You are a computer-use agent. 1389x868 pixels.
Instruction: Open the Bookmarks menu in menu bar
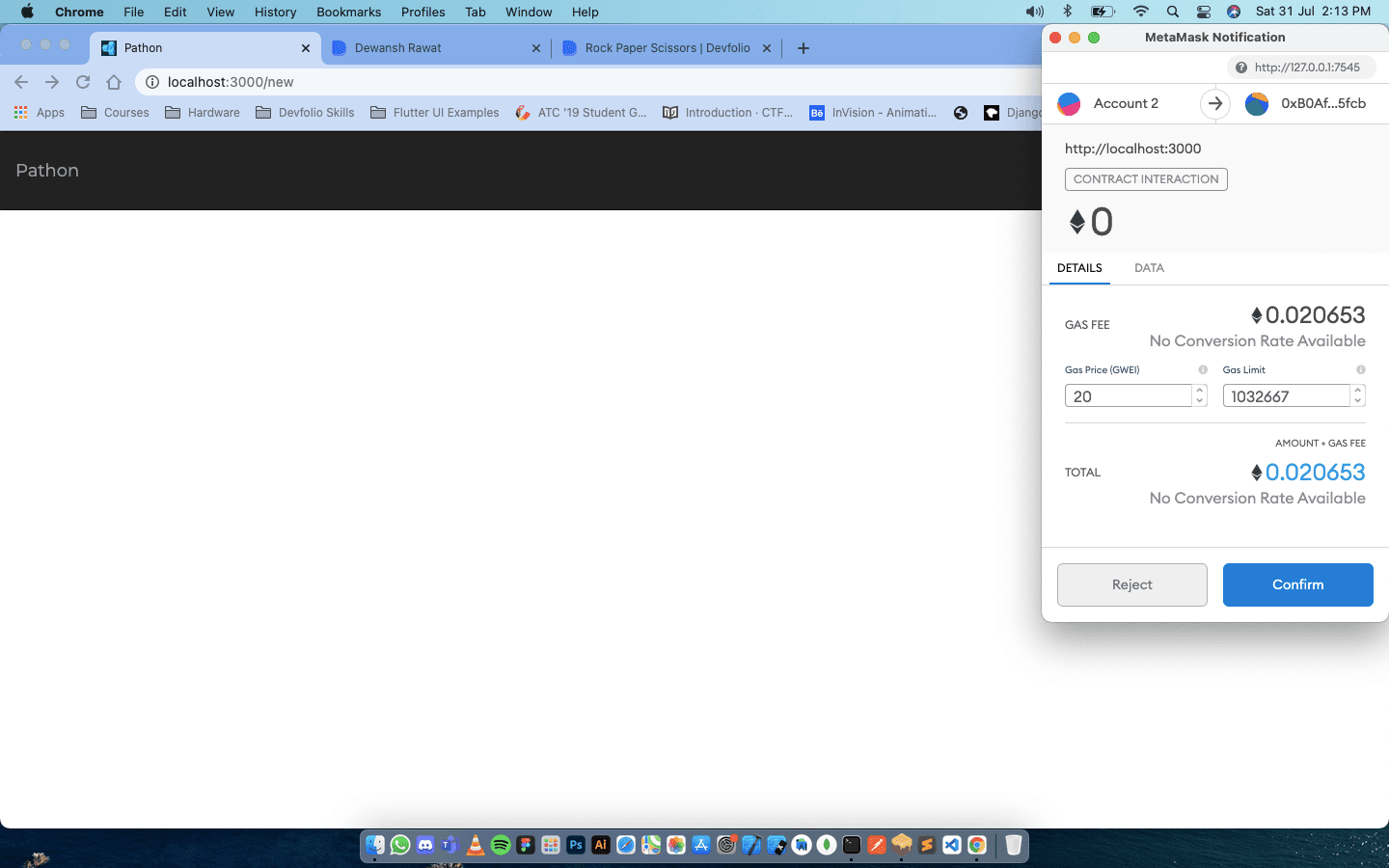pyautogui.click(x=348, y=12)
